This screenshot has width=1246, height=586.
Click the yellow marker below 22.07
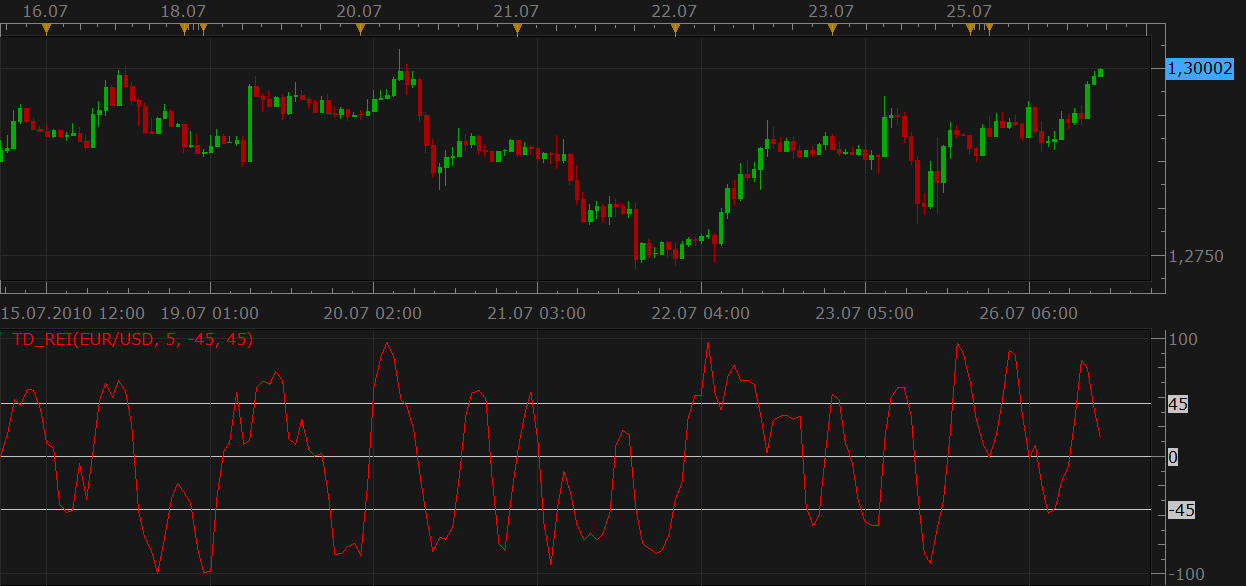point(675,29)
